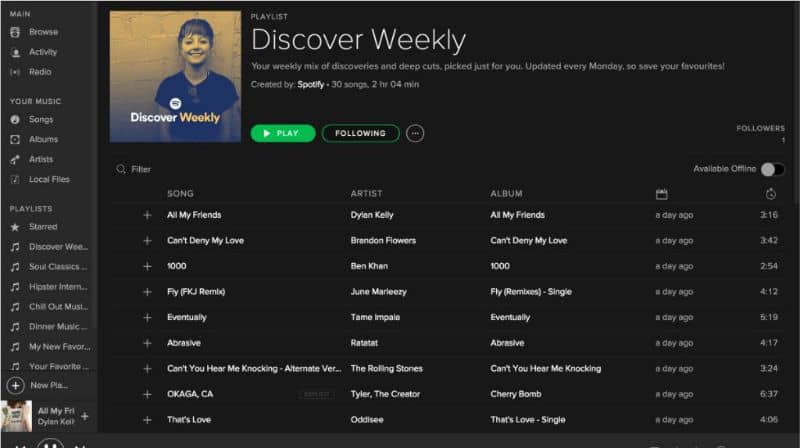
Task: Click the star icon next to Starred
Action: coord(15,227)
